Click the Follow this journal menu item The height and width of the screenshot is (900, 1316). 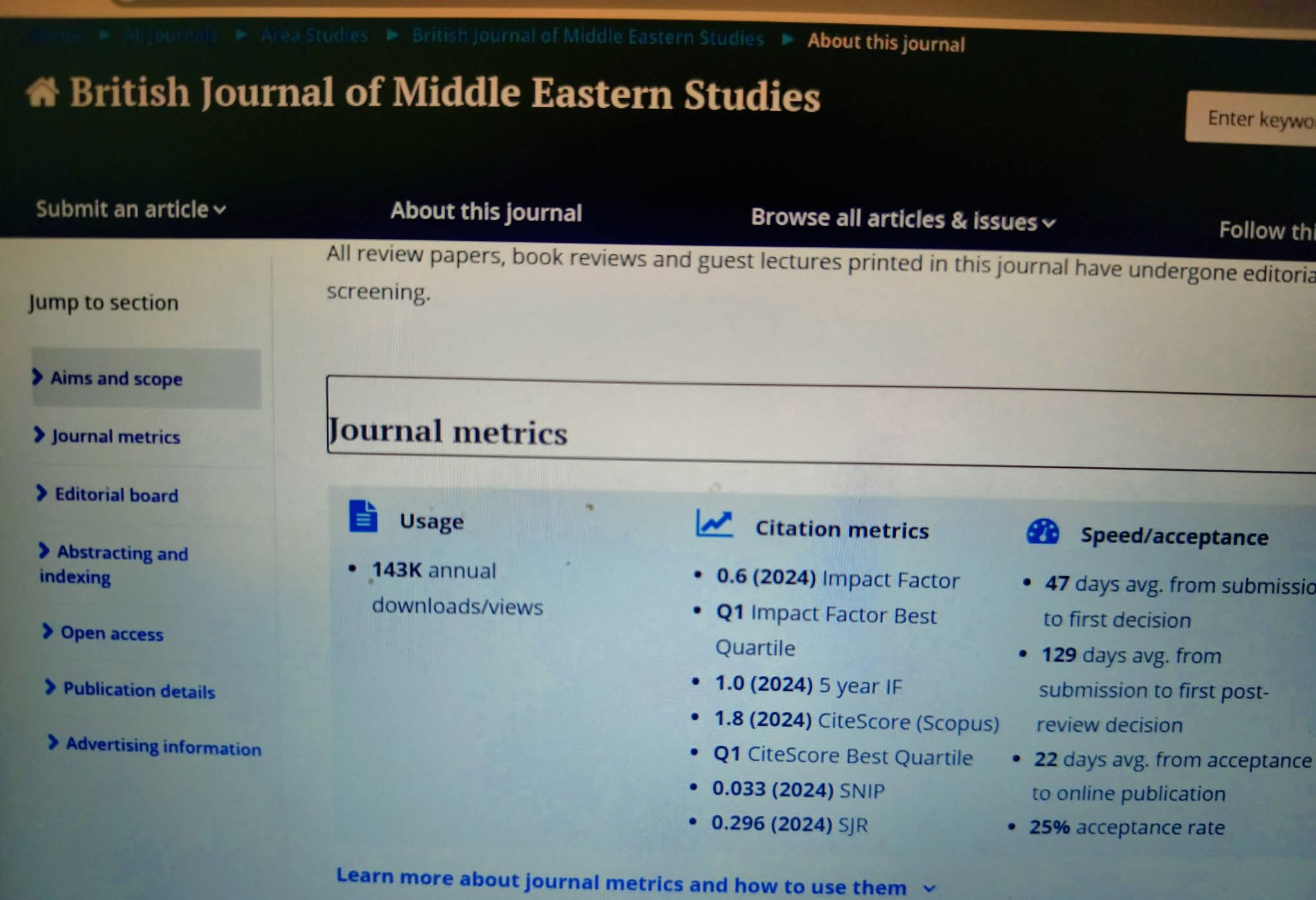pyautogui.click(x=1266, y=230)
